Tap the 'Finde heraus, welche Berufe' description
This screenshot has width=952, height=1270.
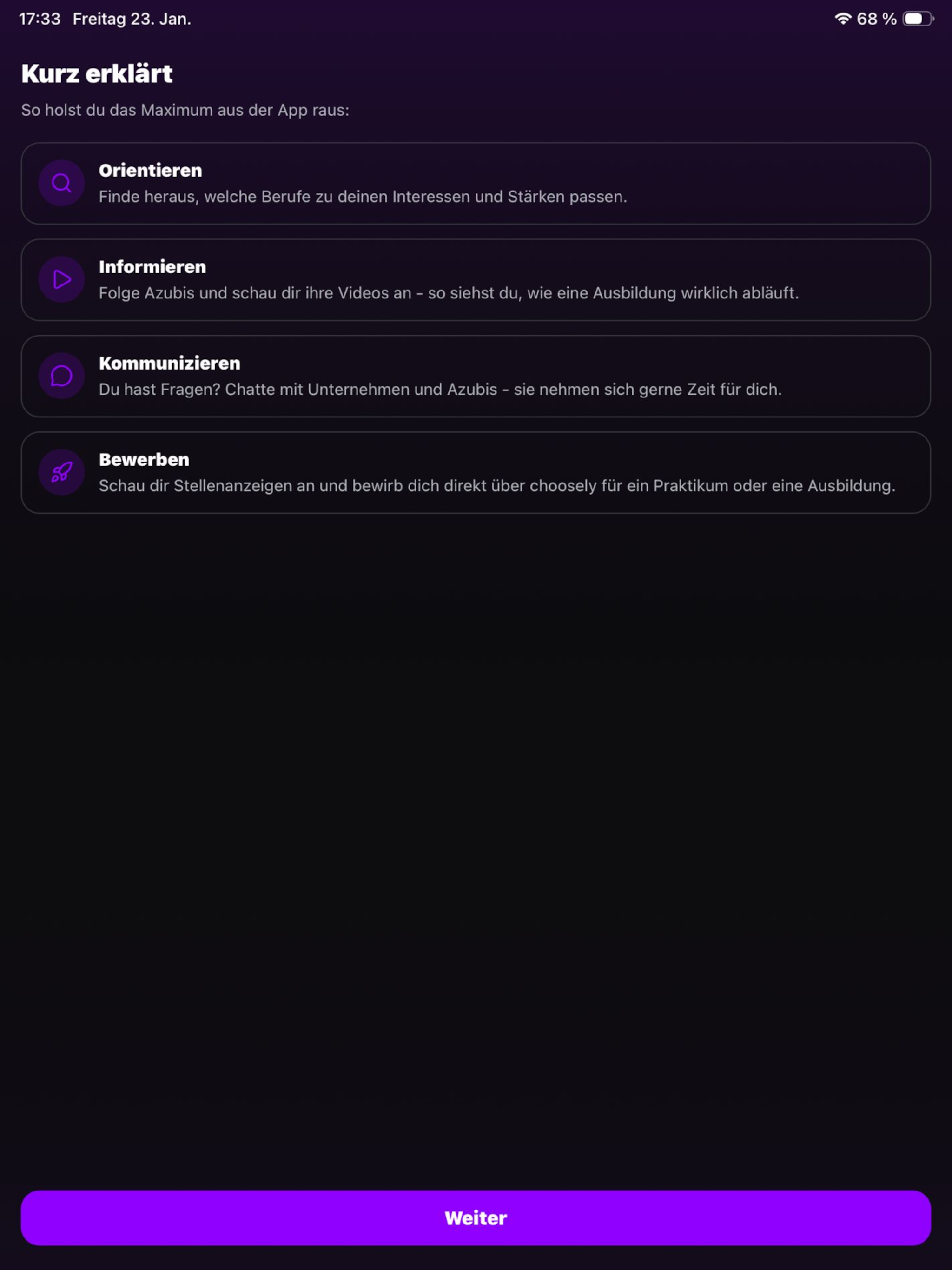(363, 197)
